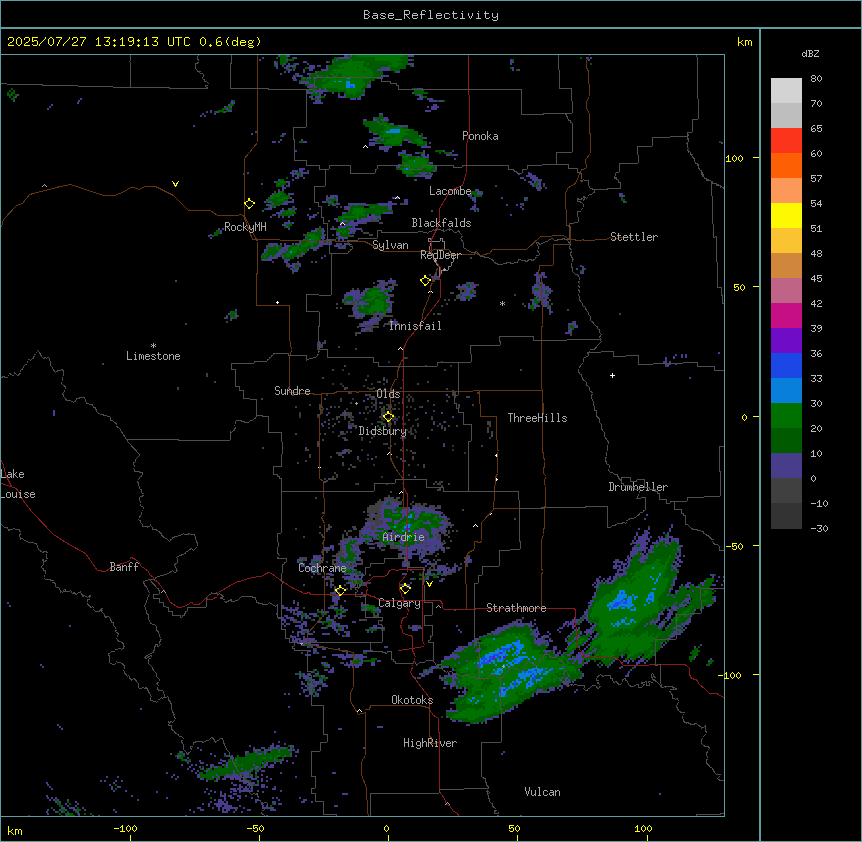Select the Stettler label on the map

(x=634, y=237)
